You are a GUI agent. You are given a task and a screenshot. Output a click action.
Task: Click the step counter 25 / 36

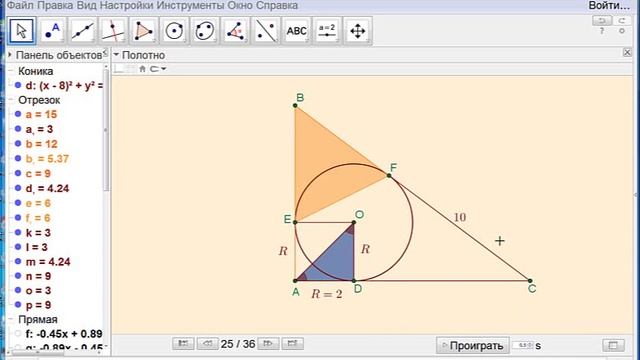238,344
